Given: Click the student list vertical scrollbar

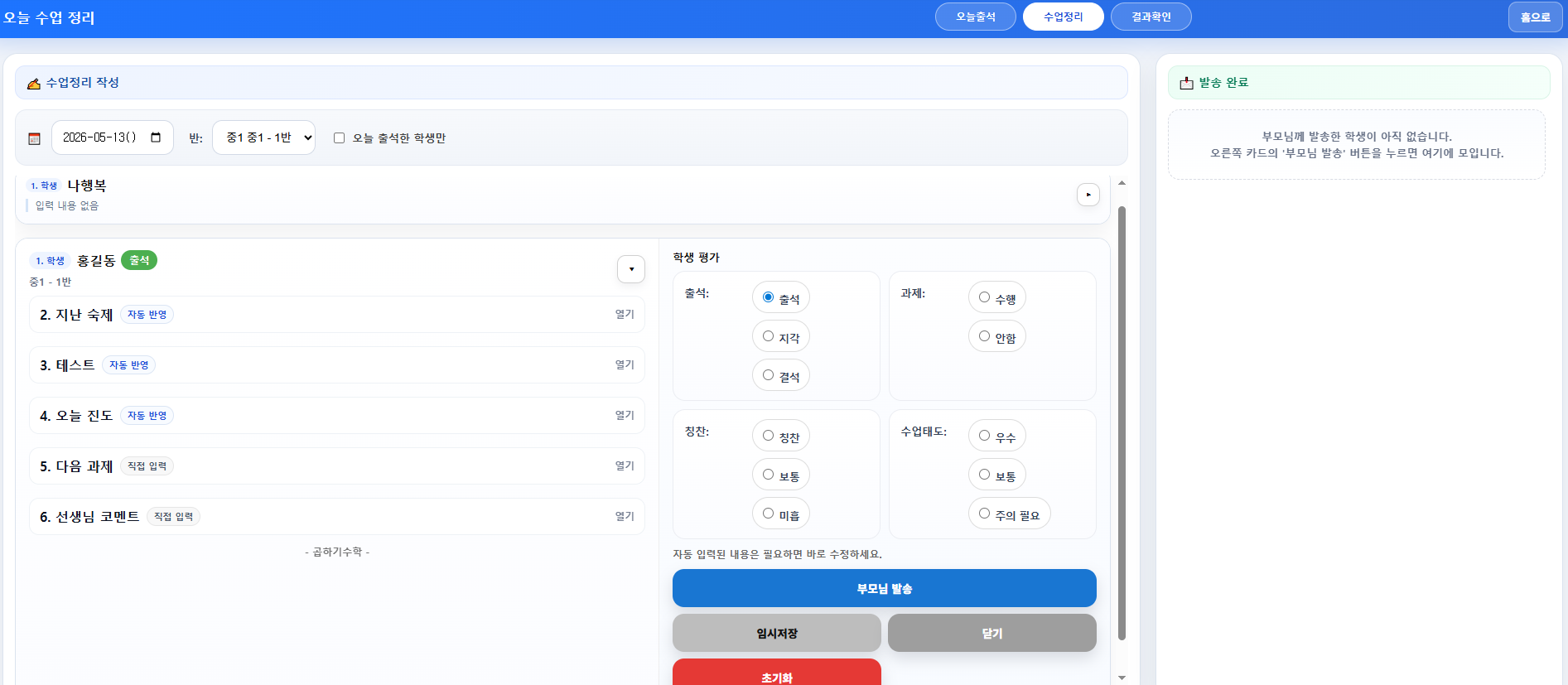Looking at the screenshot, I should click(x=1122, y=422).
